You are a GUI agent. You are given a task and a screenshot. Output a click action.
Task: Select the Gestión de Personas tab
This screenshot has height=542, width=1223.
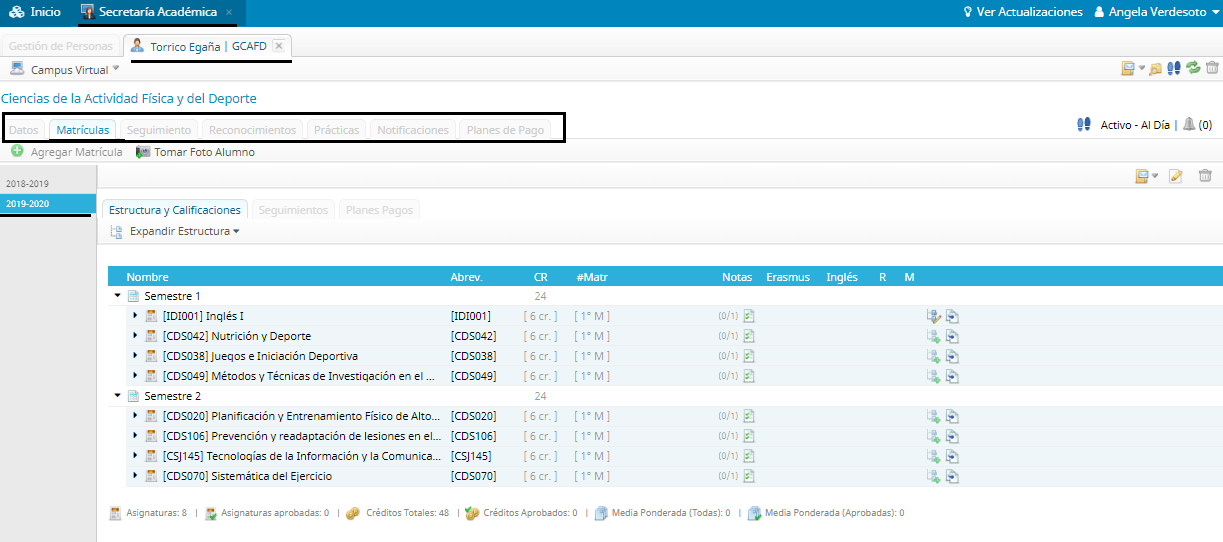(61, 46)
